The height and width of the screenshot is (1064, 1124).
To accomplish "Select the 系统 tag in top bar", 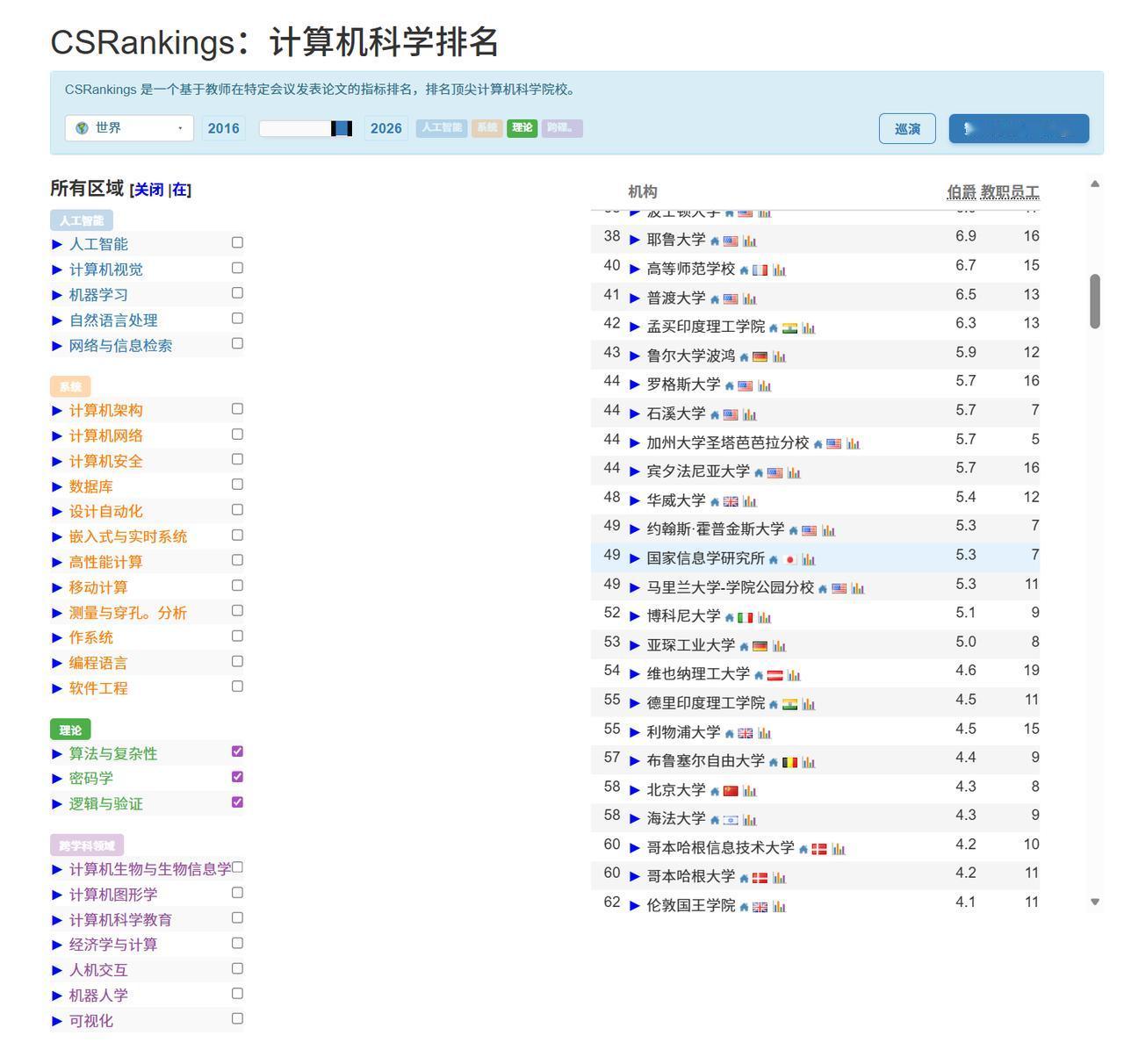I will [x=486, y=128].
